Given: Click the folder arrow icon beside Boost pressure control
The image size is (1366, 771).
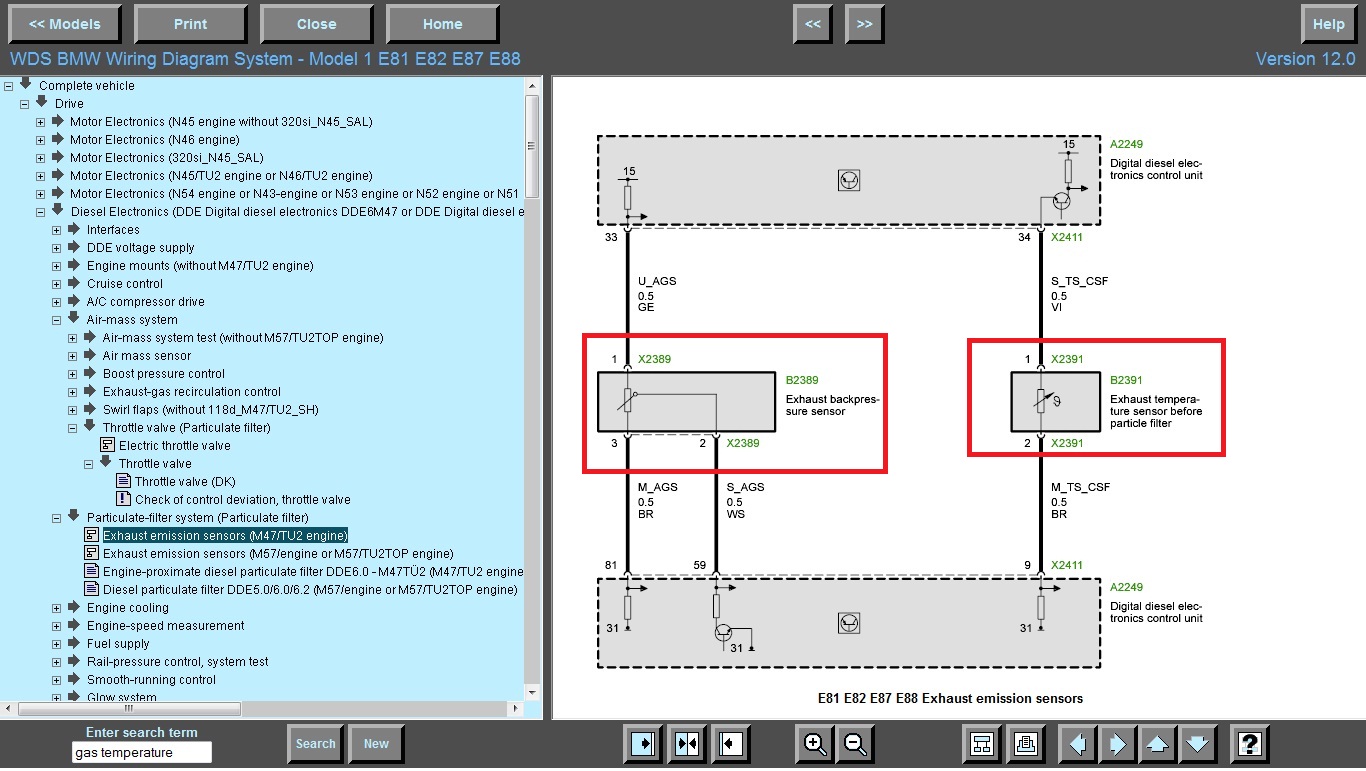Looking at the screenshot, I should point(90,372).
